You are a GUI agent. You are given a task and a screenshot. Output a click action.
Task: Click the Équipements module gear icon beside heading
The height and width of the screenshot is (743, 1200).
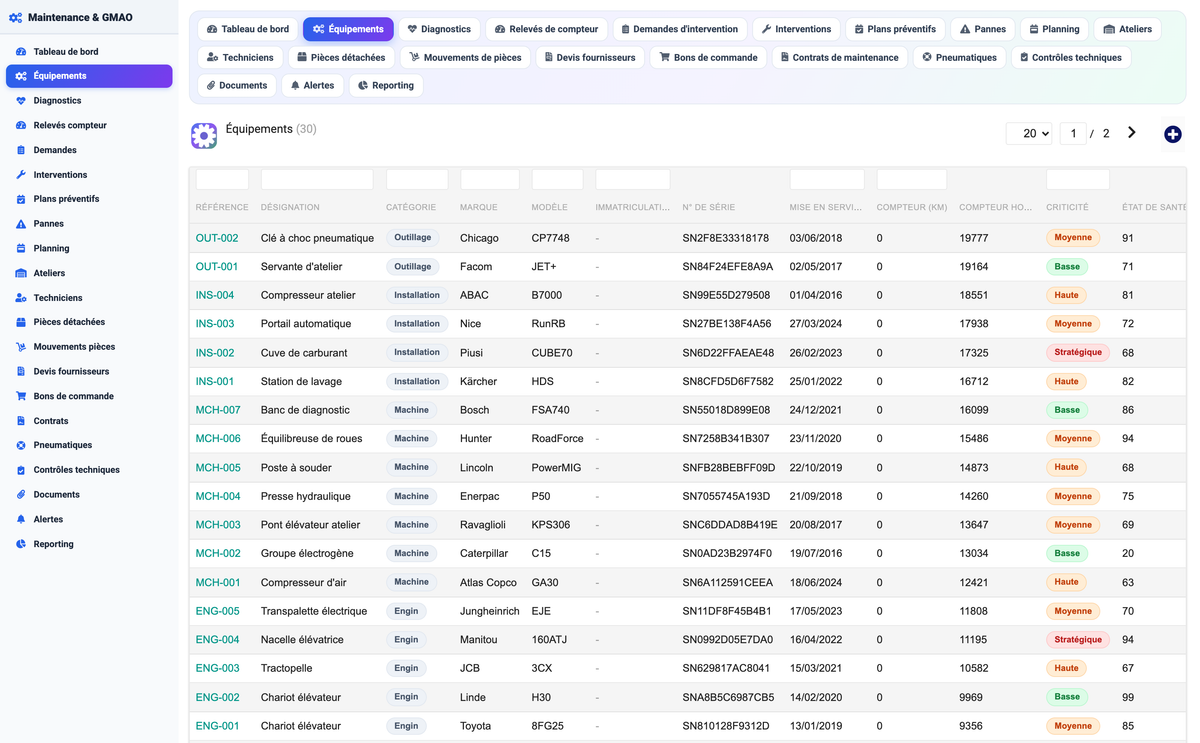pos(204,135)
